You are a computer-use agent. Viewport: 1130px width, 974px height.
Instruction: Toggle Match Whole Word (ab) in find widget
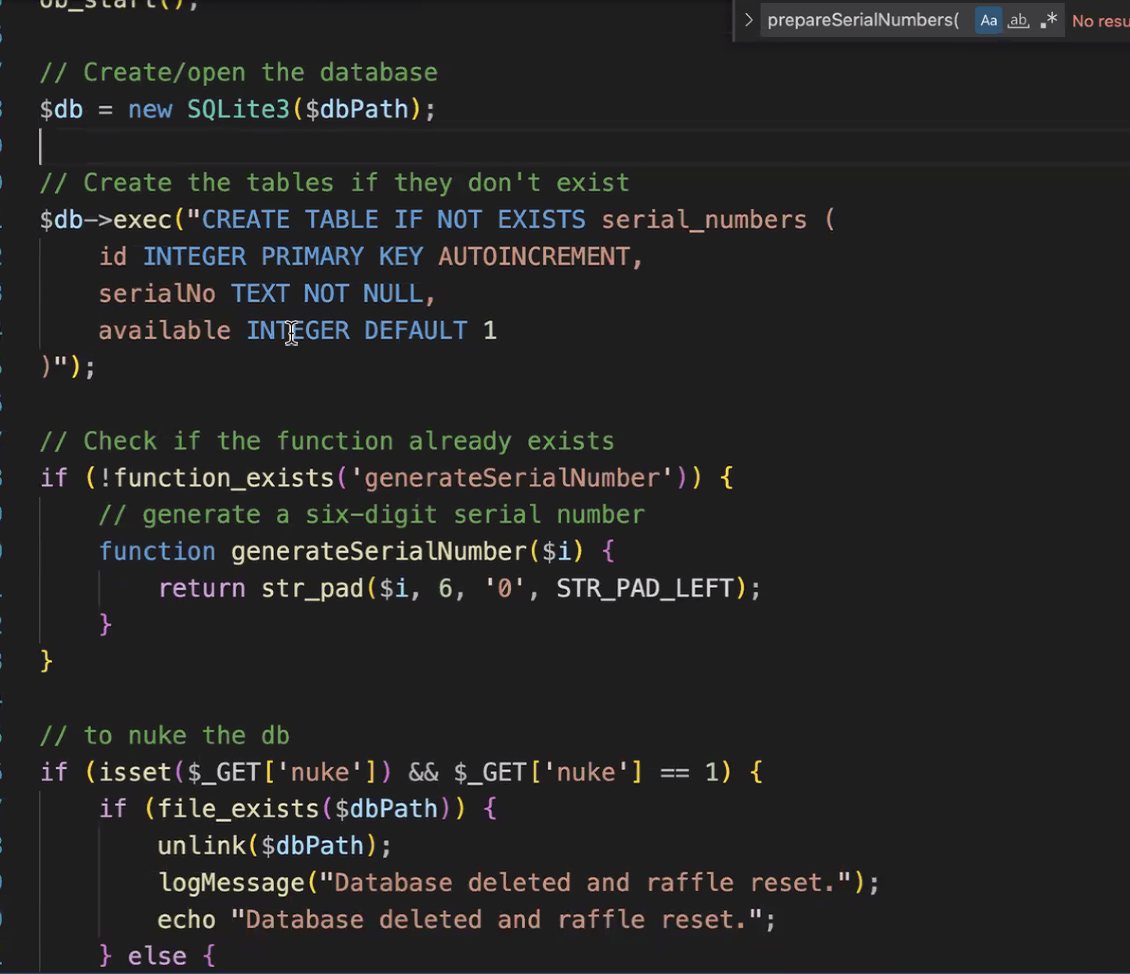(x=1018, y=20)
